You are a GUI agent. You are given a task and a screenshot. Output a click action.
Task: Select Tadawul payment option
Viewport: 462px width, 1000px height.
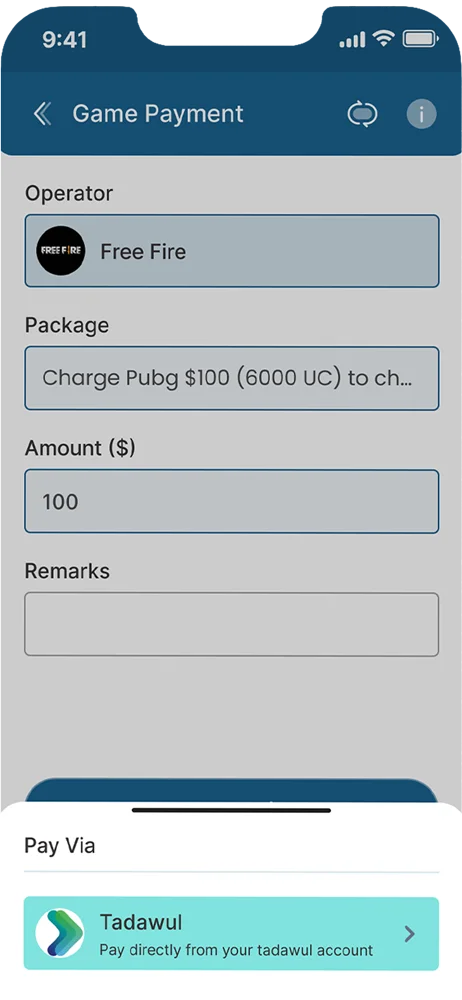coord(232,933)
